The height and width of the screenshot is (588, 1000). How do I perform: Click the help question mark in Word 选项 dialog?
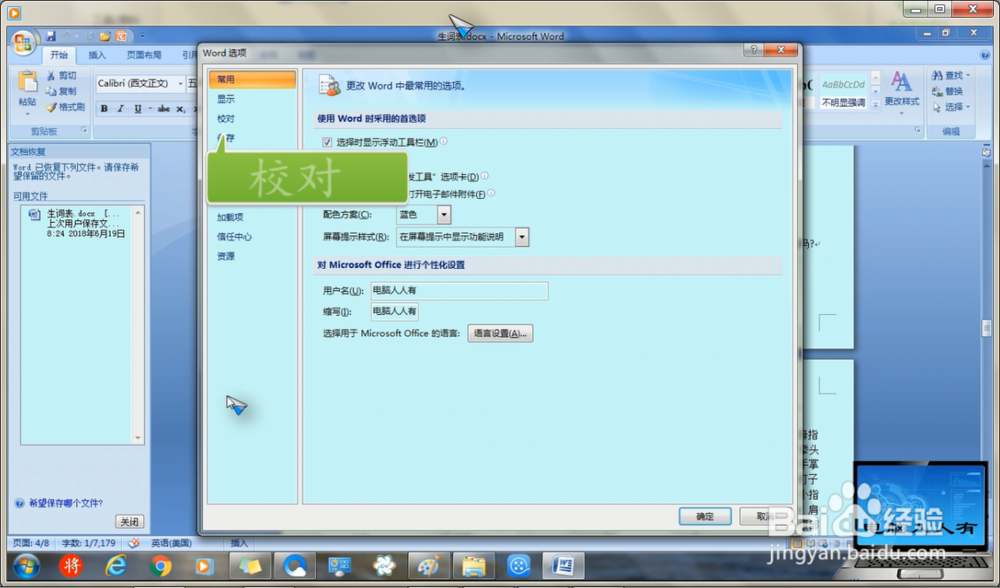(x=753, y=50)
